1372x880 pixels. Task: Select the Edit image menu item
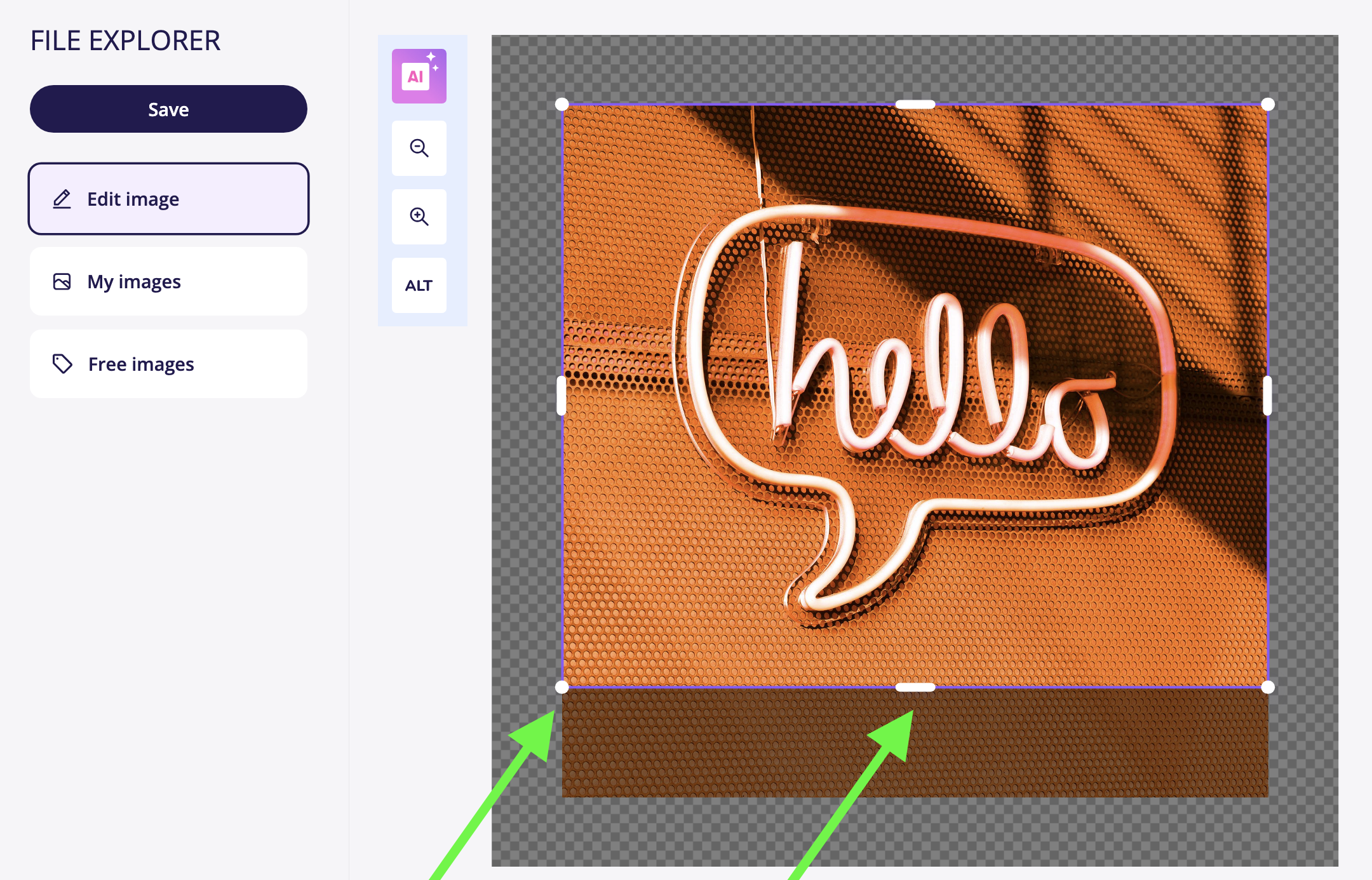point(168,199)
